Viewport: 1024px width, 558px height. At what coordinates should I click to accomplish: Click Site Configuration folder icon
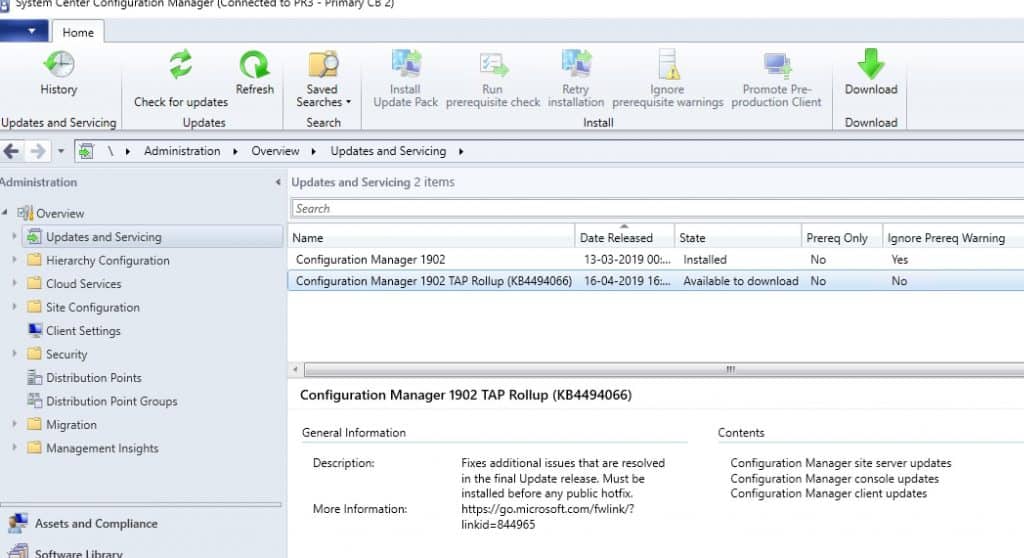35,307
